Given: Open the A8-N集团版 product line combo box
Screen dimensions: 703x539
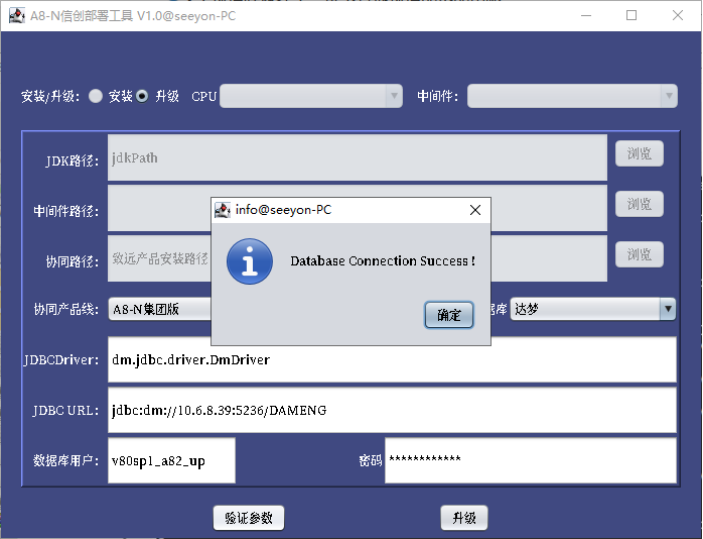Looking at the screenshot, I should (x=160, y=309).
